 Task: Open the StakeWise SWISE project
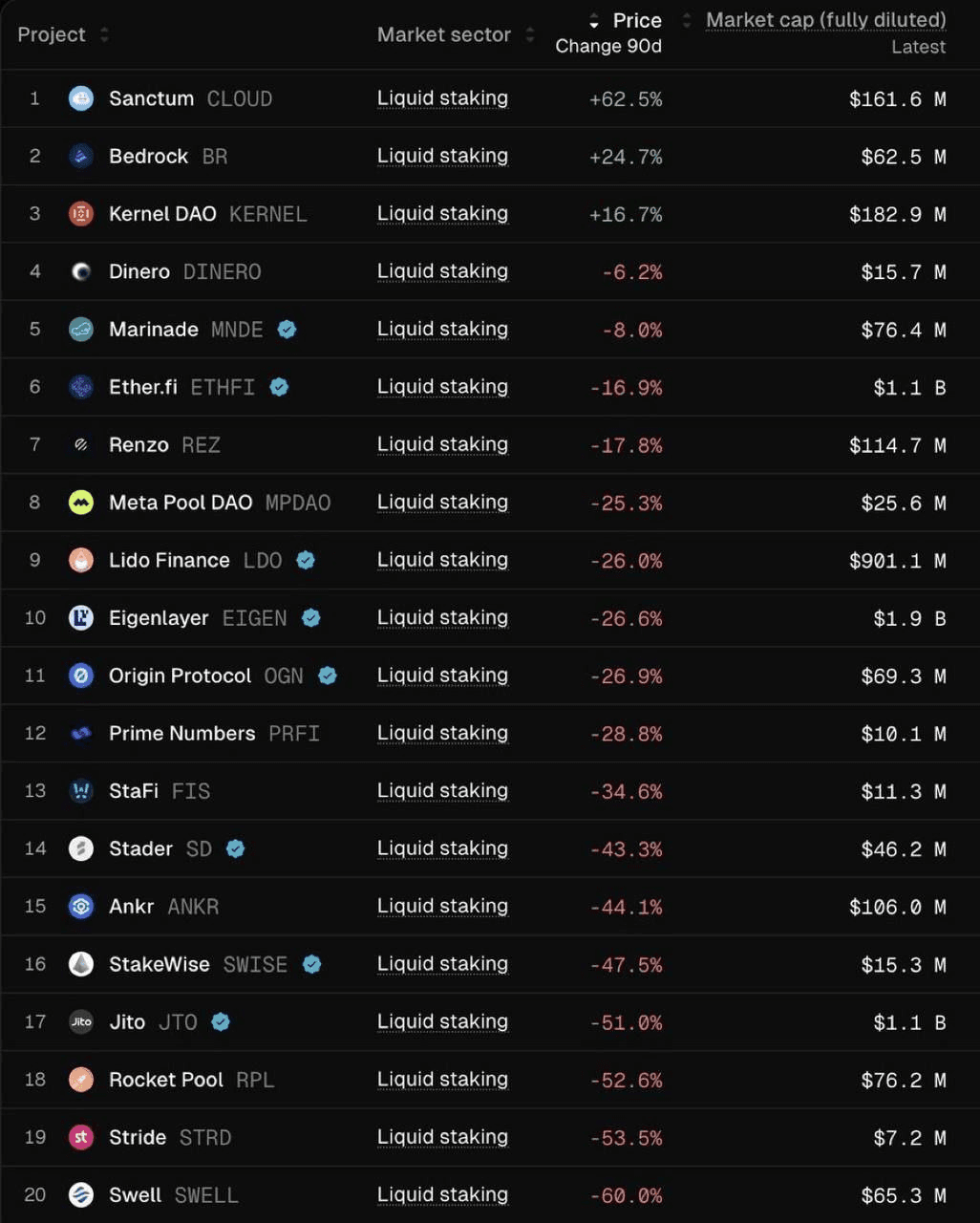click(x=160, y=964)
